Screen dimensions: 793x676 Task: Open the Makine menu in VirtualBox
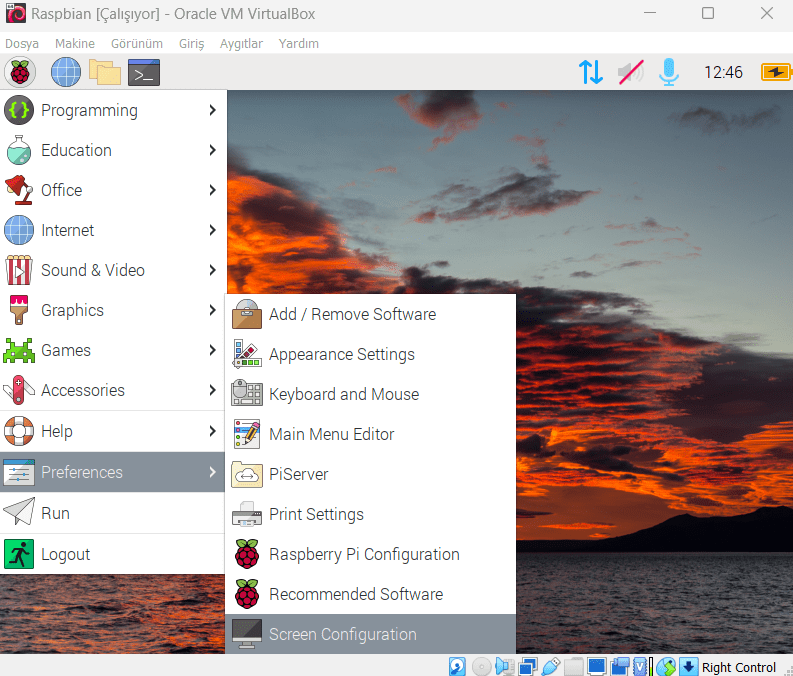coord(74,44)
